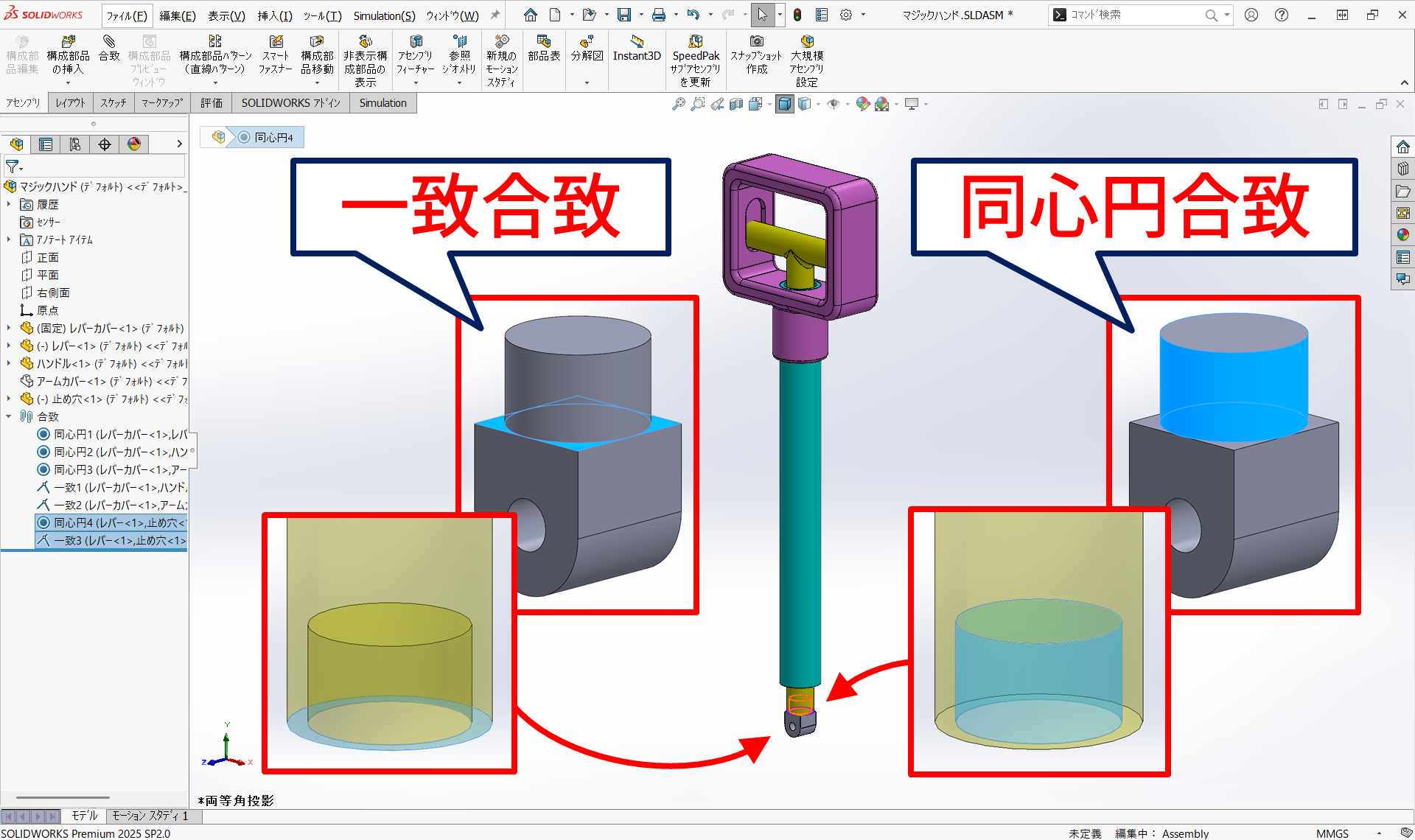The height and width of the screenshot is (840, 1415).
Task: Click the rebuild traffic light icon
Action: tap(797, 15)
